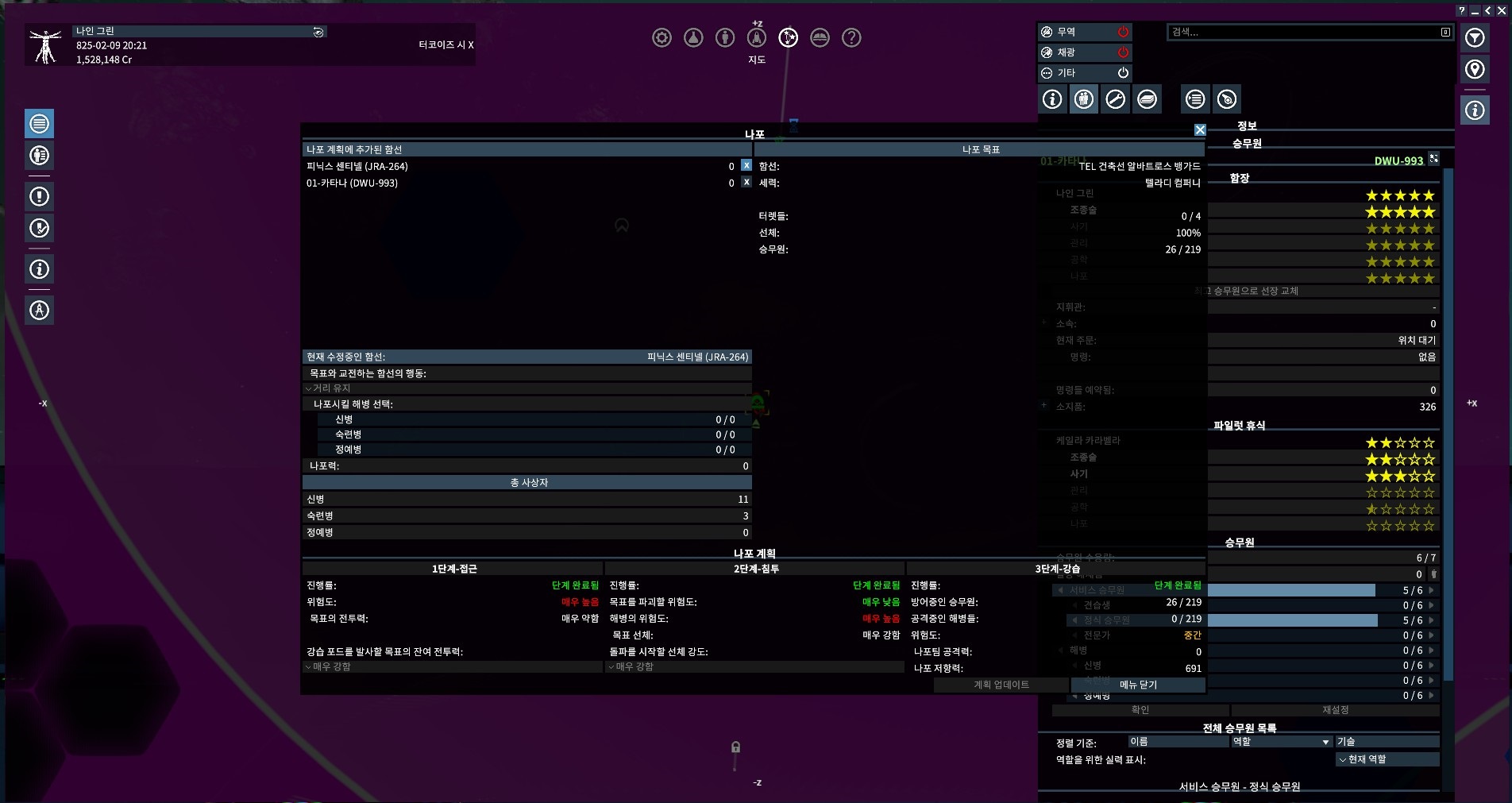Open the mission manager icon in sidebar
1512x803 pixels.
(39, 228)
